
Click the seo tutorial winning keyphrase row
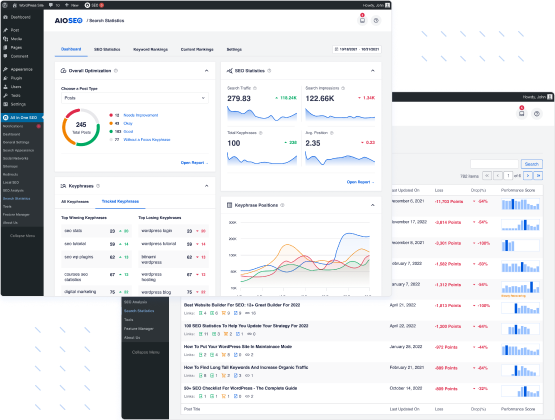point(96,244)
